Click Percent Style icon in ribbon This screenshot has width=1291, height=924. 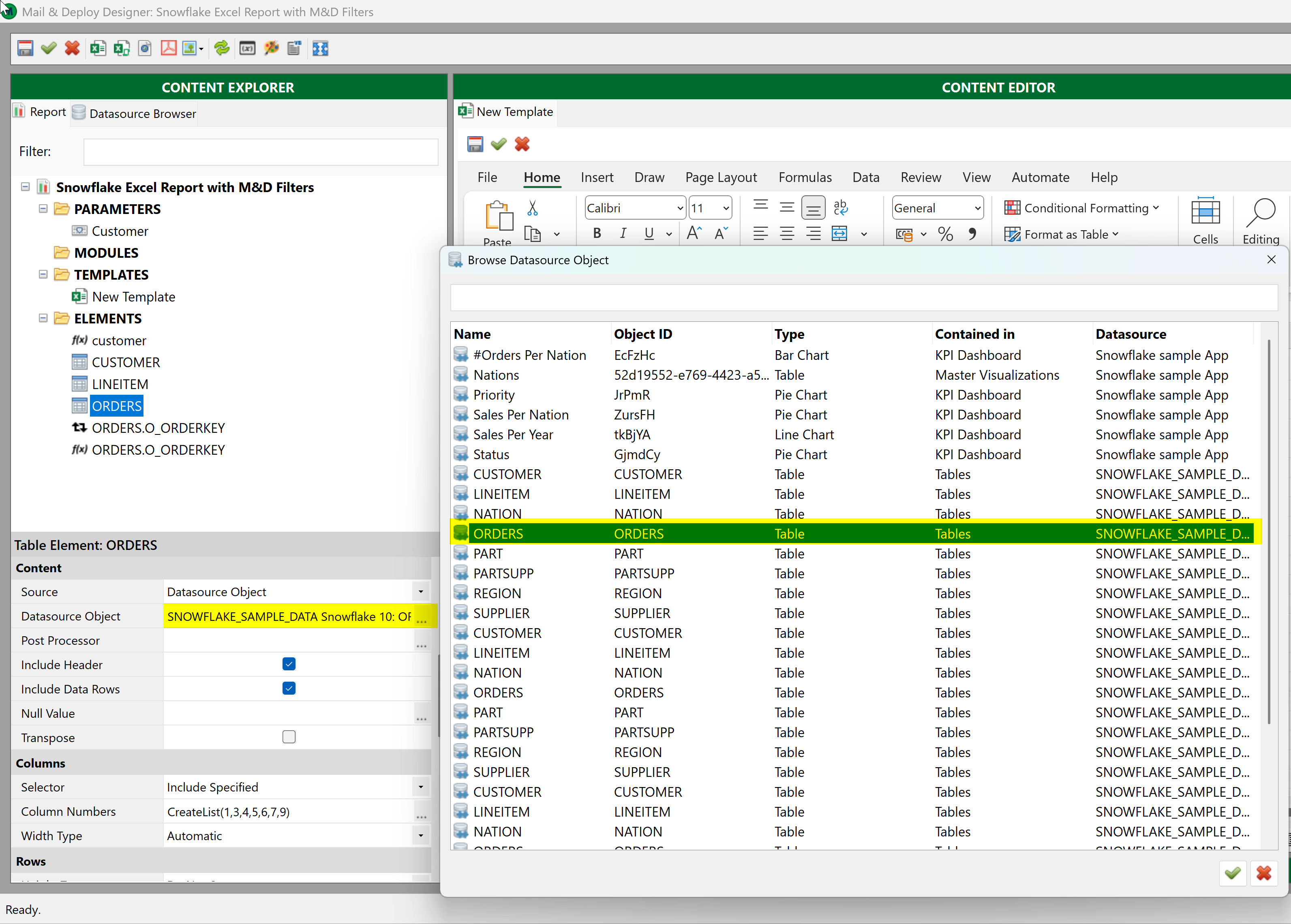pos(946,234)
